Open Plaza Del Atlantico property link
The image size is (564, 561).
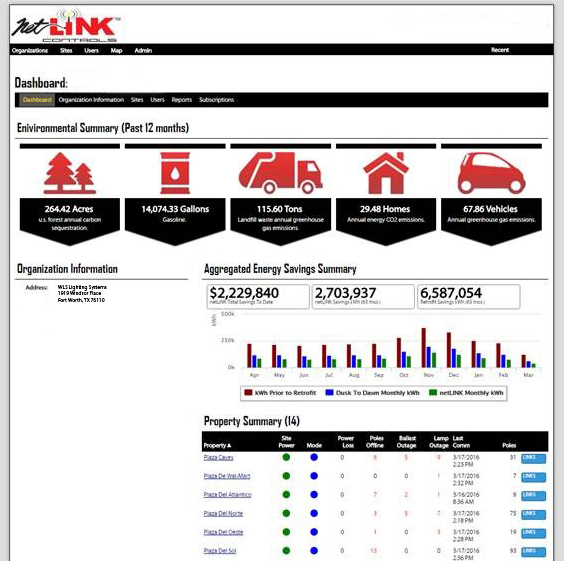click(227, 495)
